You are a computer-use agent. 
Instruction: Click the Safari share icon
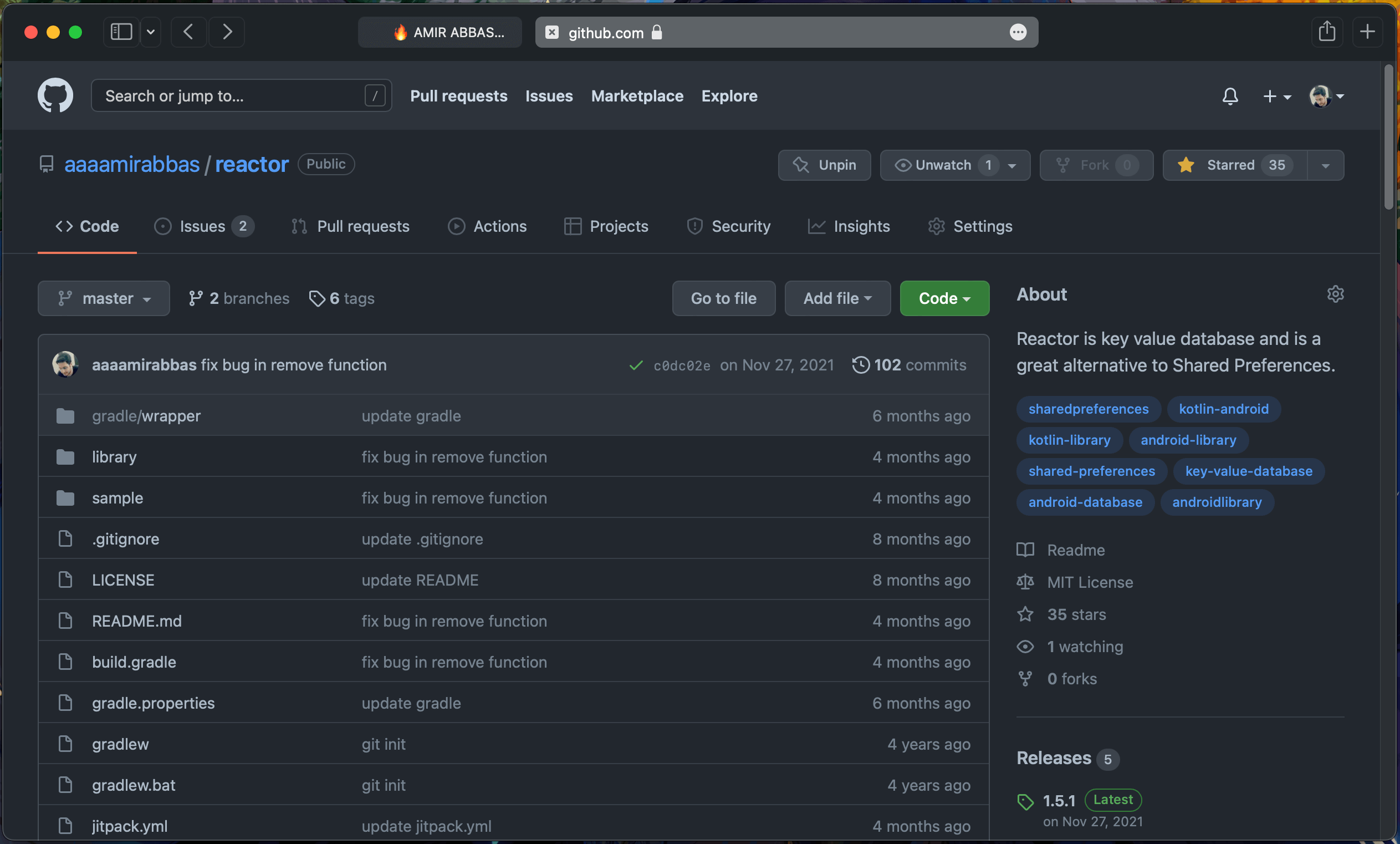1327,32
